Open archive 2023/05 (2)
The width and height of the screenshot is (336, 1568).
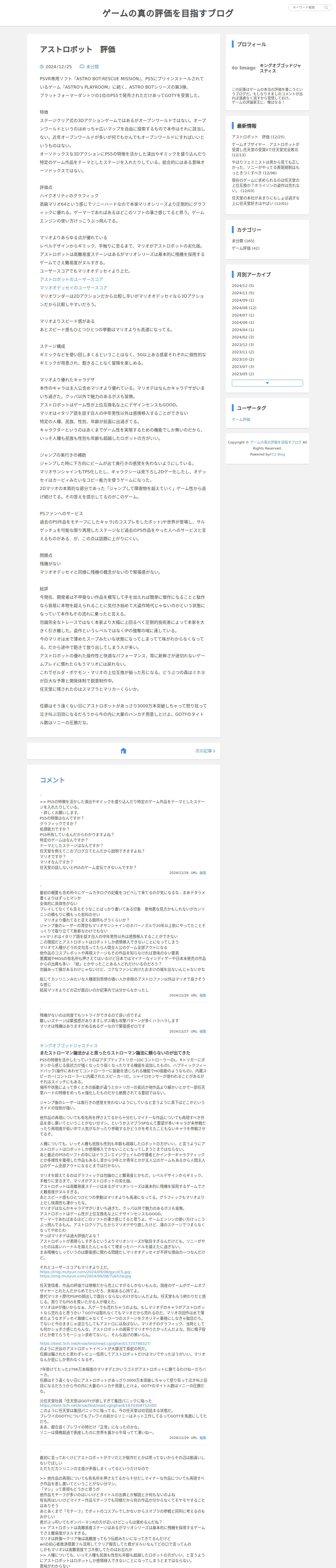click(243, 374)
